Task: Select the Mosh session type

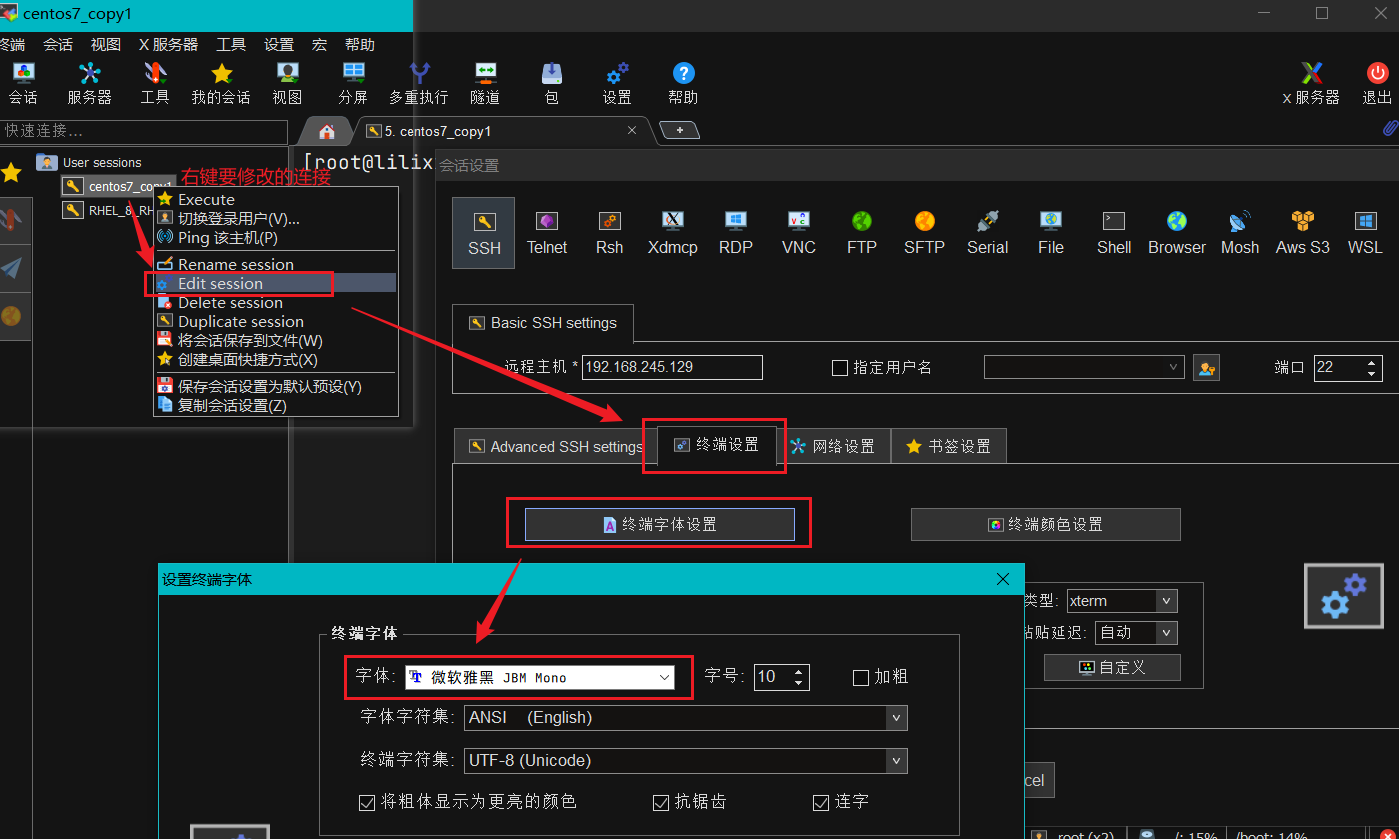Action: [x=1240, y=233]
